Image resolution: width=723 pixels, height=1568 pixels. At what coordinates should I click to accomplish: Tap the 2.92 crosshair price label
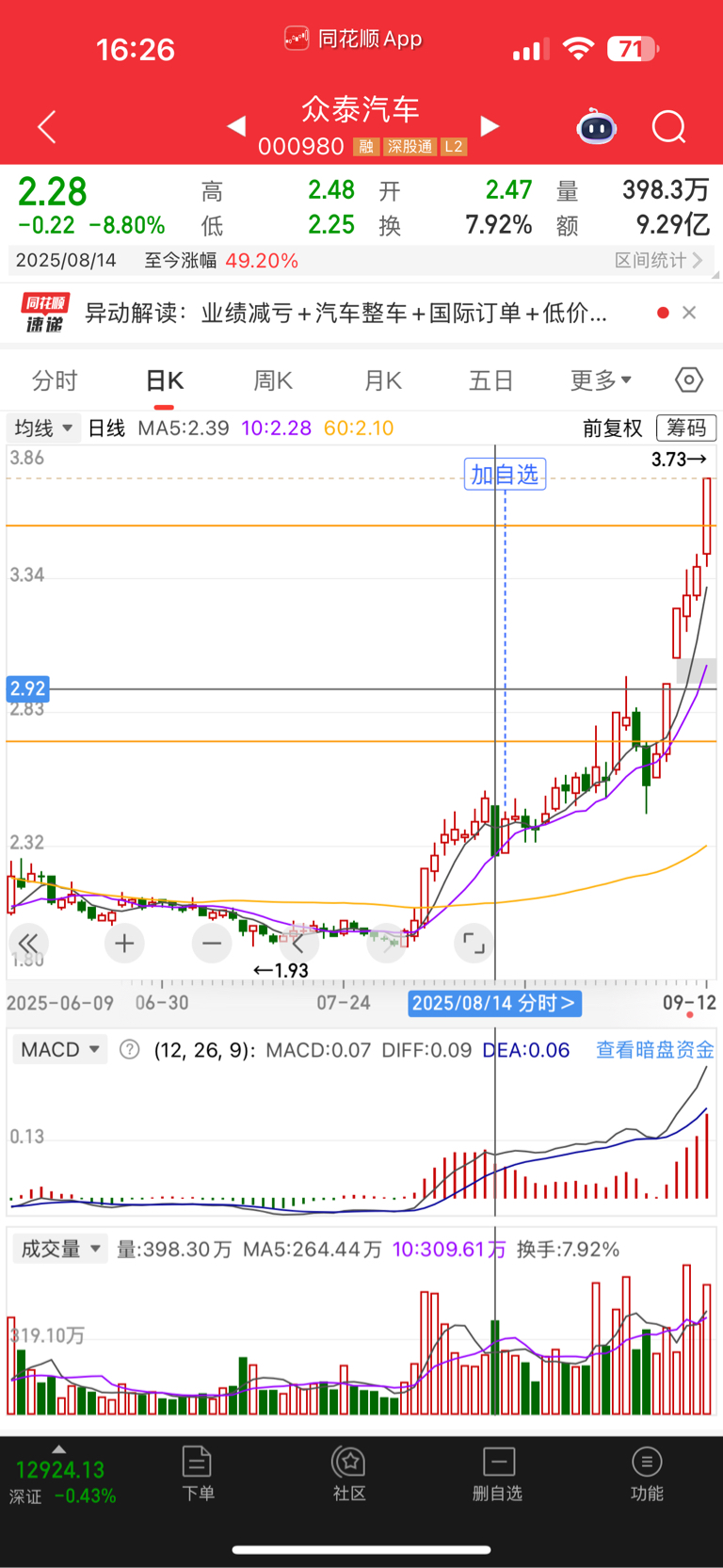[x=27, y=688]
